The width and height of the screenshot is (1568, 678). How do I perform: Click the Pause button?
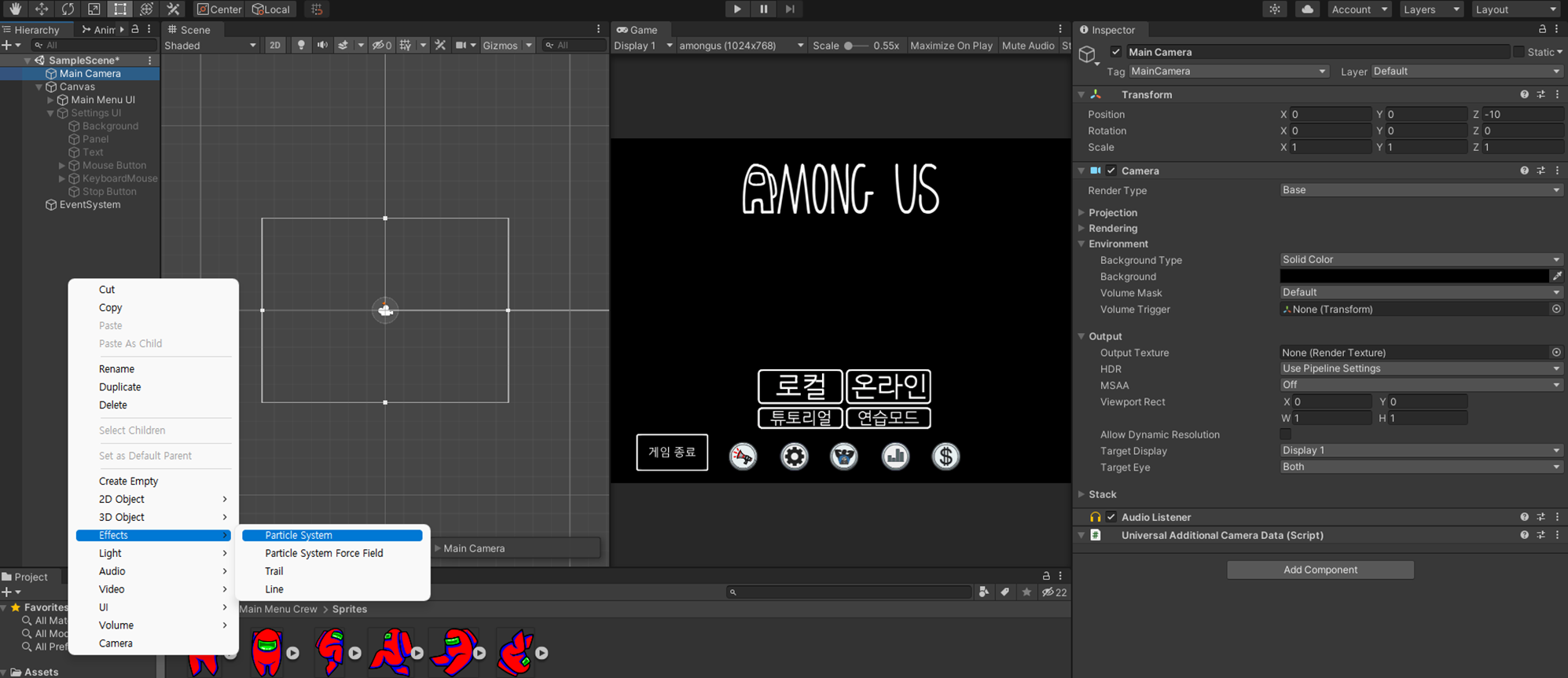[x=763, y=9]
